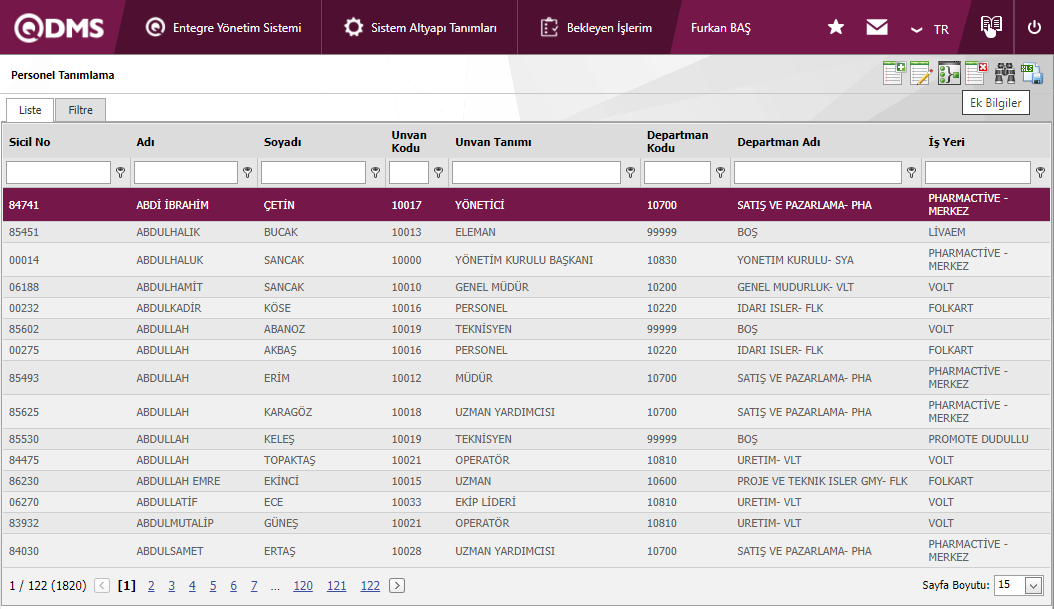
Task: Click the add new record icon
Action: click(x=893, y=73)
